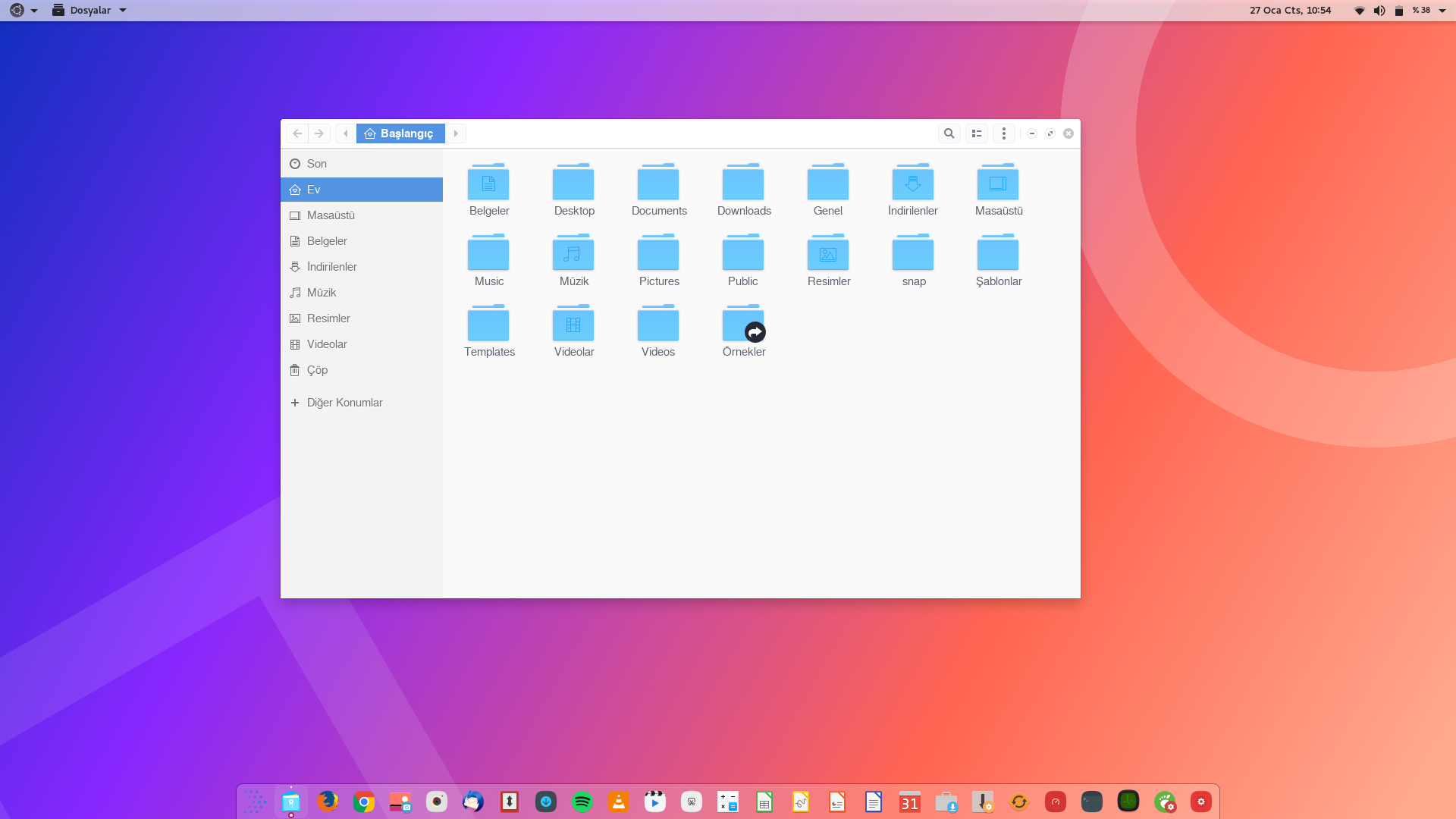Open the app grid launcher in dock
This screenshot has width=1456, height=819.
255,802
